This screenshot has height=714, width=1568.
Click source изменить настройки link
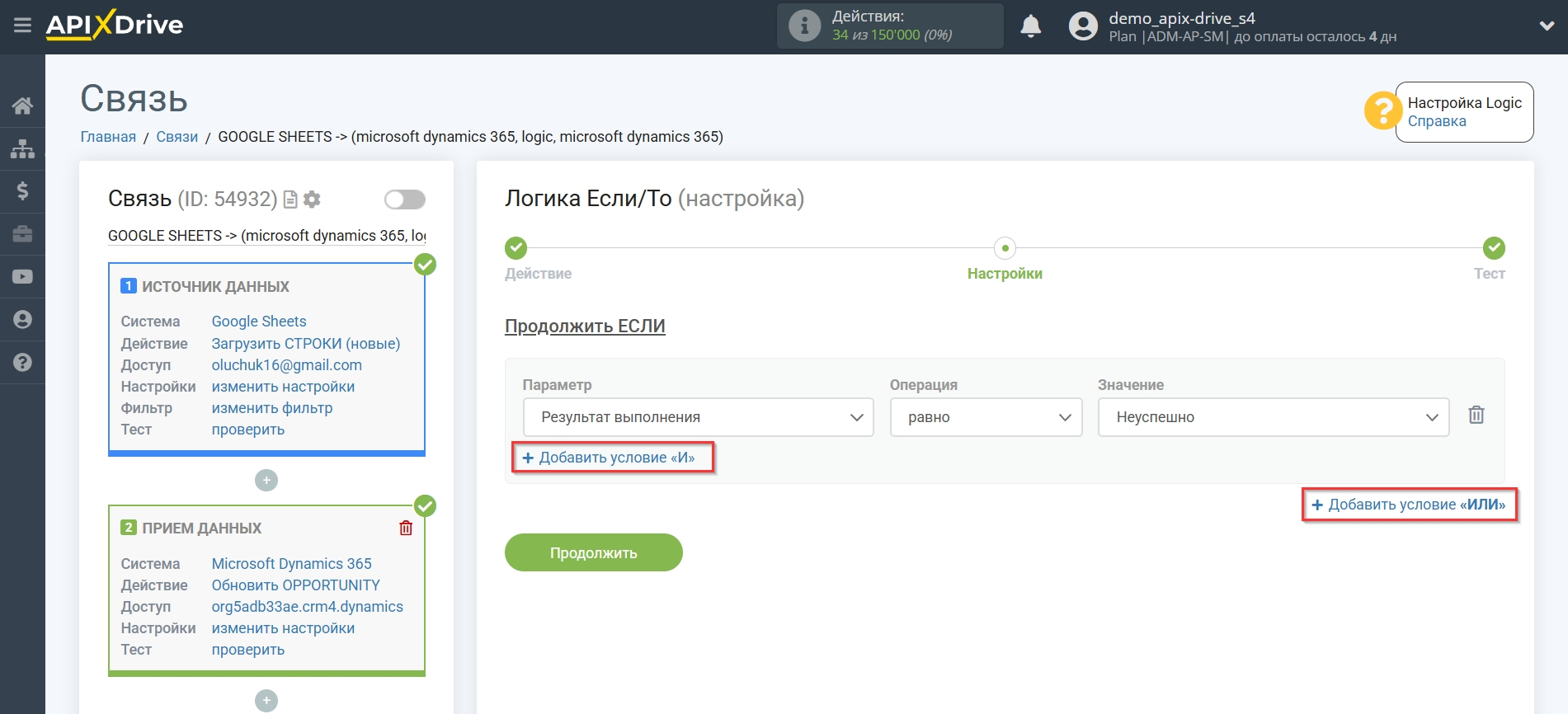[283, 387]
